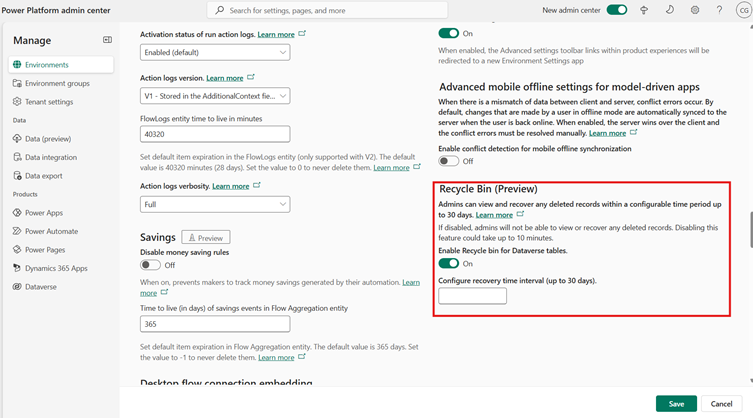This screenshot has height=418, width=753.
Task: Open external link icon after mobile offline Learn more
Action: (x=633, y=132)
